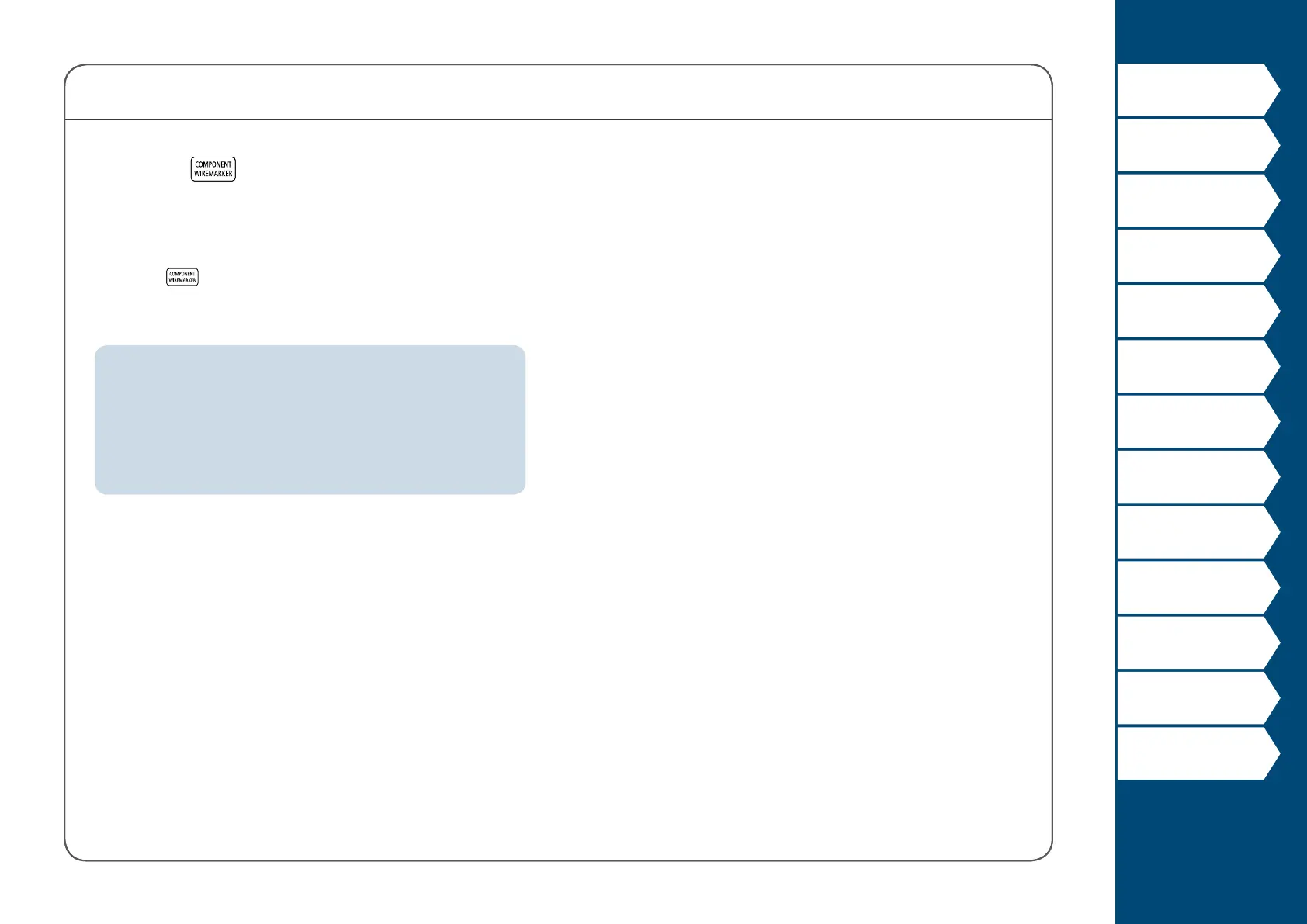
Task: Switch to the seventh arrow tab
Action: [x=1198, y=421]
